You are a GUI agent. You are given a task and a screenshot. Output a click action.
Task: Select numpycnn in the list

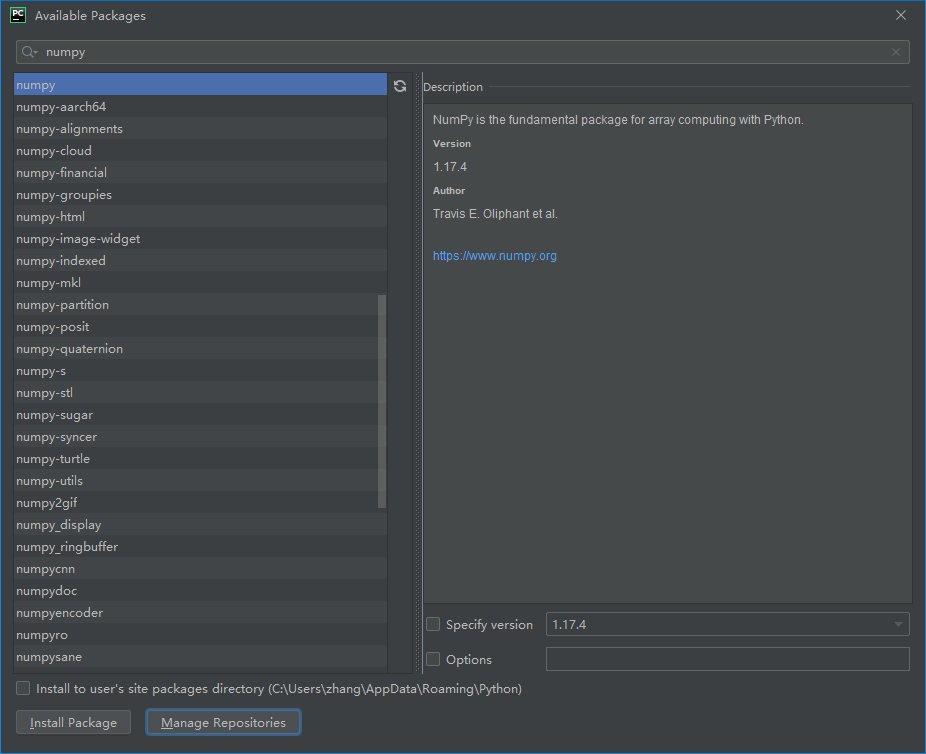[200, 569]
